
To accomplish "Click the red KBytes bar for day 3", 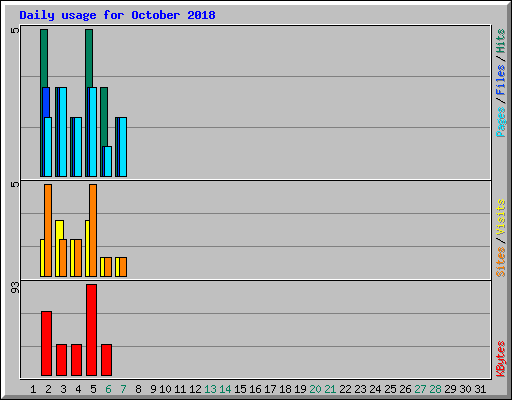I will (61, 360).
